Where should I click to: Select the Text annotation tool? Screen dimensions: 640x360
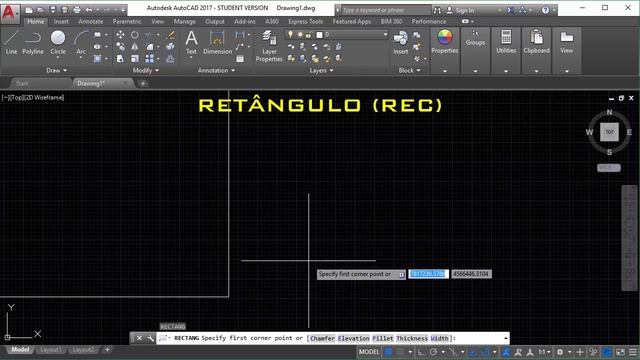pos(191,42)
